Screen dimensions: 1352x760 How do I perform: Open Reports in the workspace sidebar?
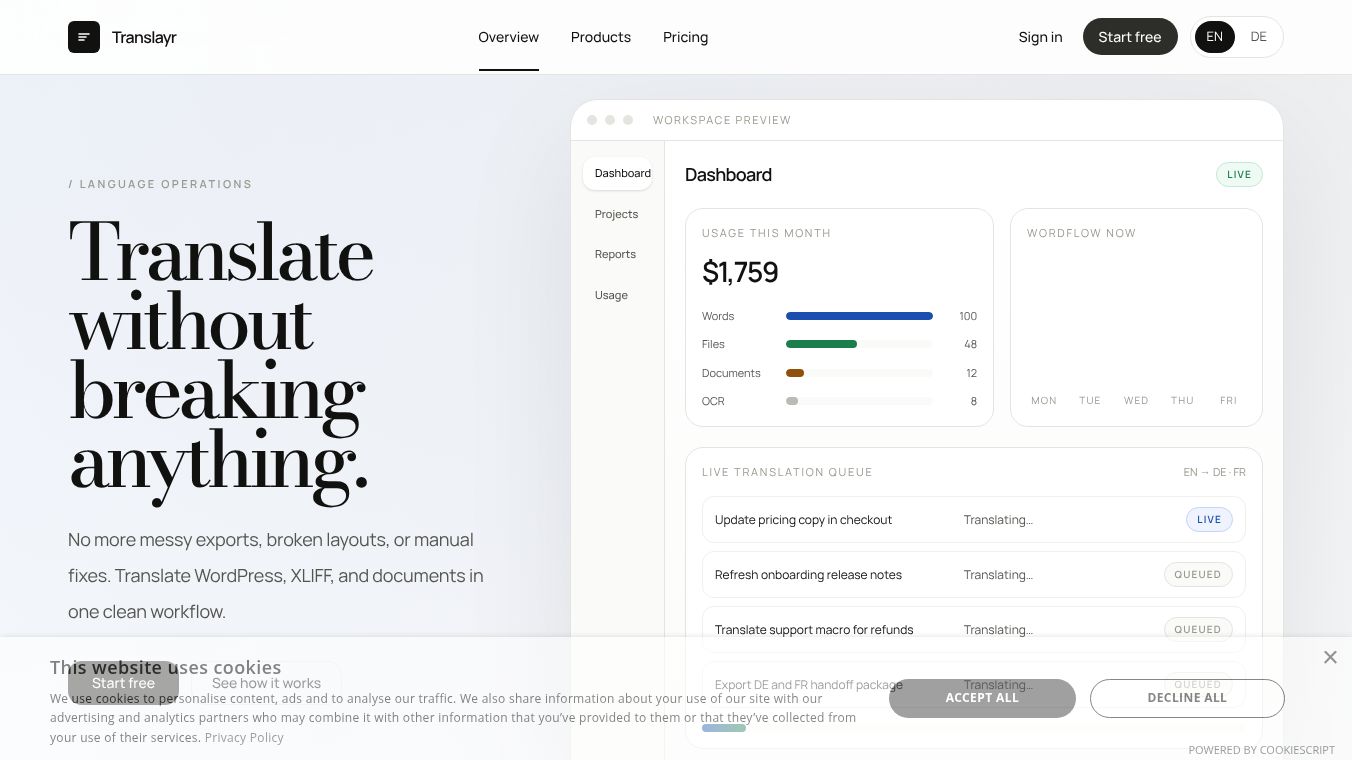coord(615,254)
